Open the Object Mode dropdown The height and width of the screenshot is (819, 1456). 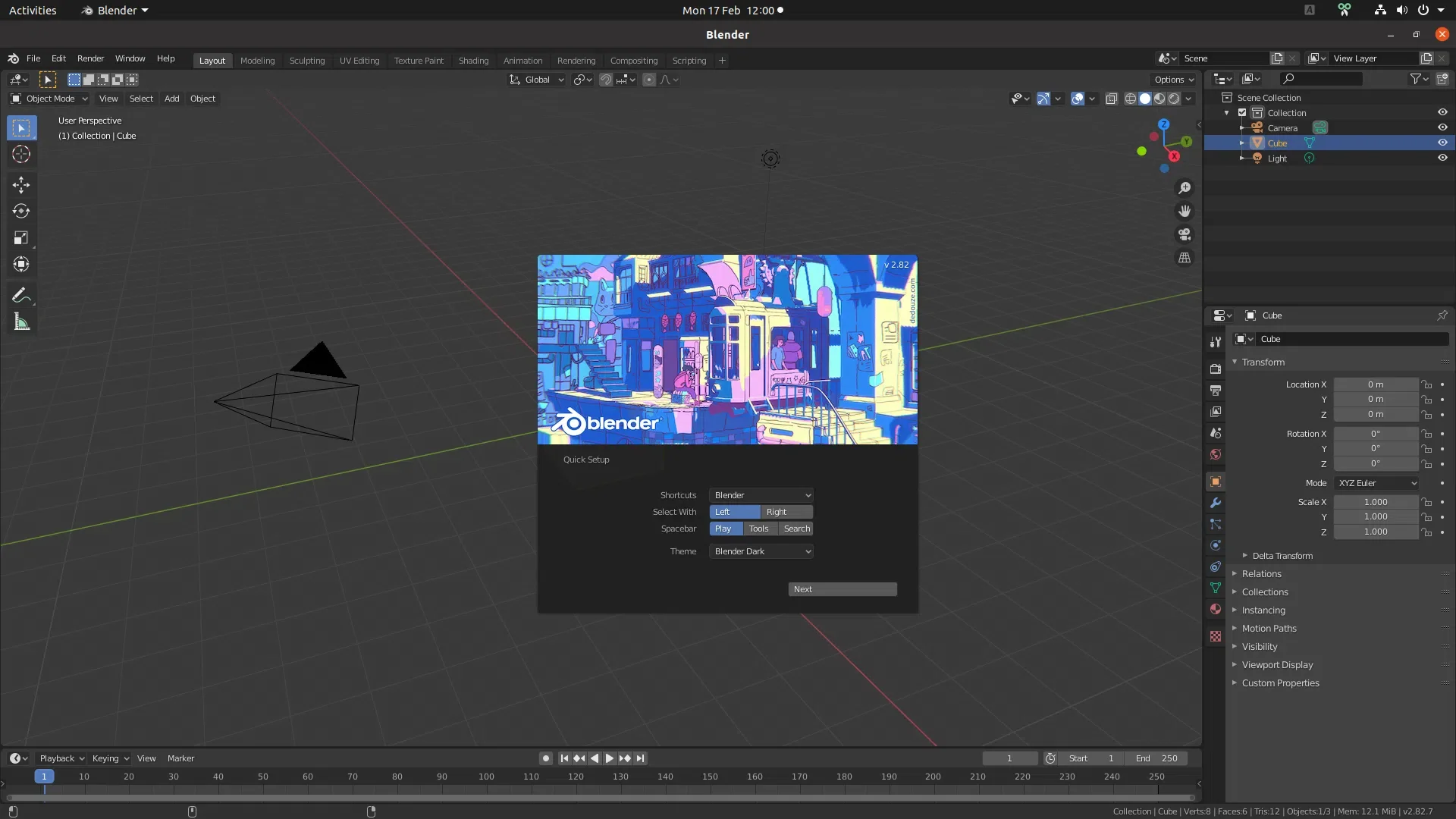[x=49, y=99]
